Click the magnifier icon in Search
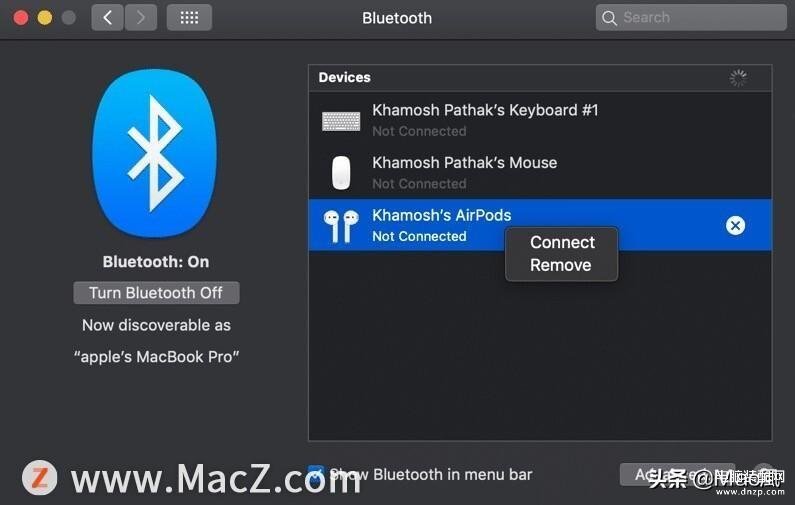 pos(609,18)
